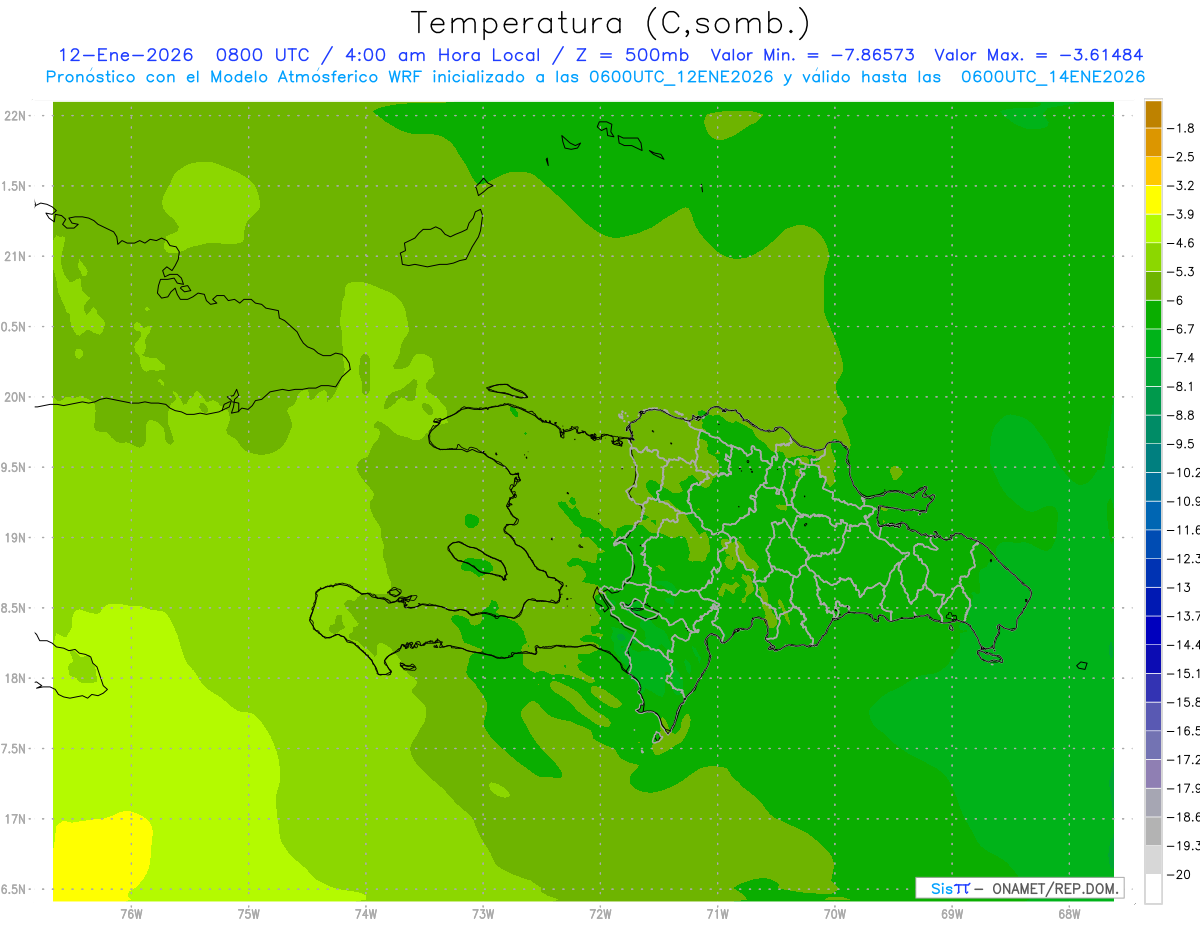The image size is (1200, 927).
Task: Click the '-14.4' color scale value
Action: pos(1184,644)
